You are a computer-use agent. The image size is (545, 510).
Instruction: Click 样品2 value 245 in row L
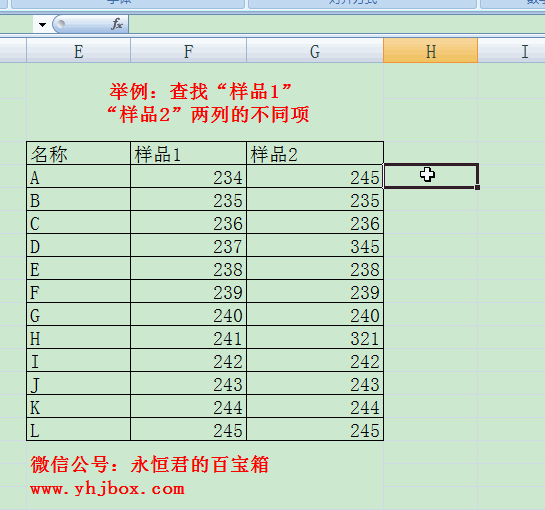315,429
